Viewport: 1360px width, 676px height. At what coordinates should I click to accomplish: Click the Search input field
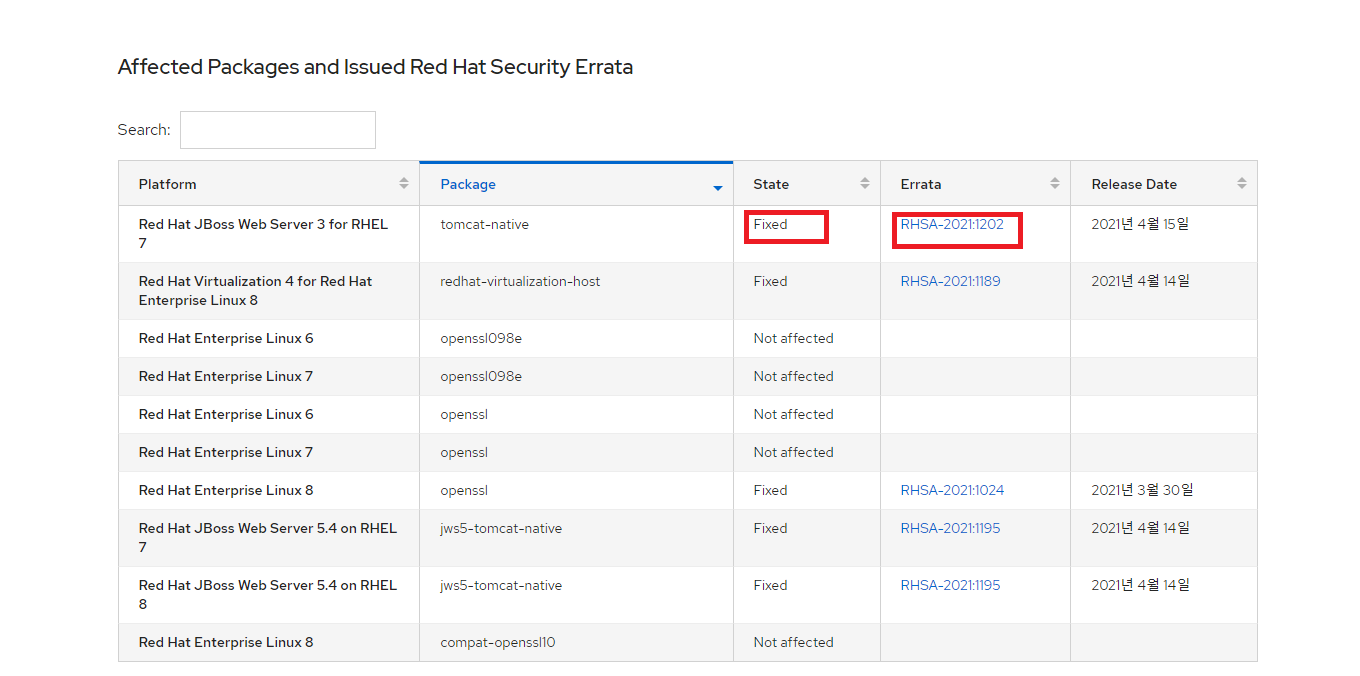coord(278,130)
